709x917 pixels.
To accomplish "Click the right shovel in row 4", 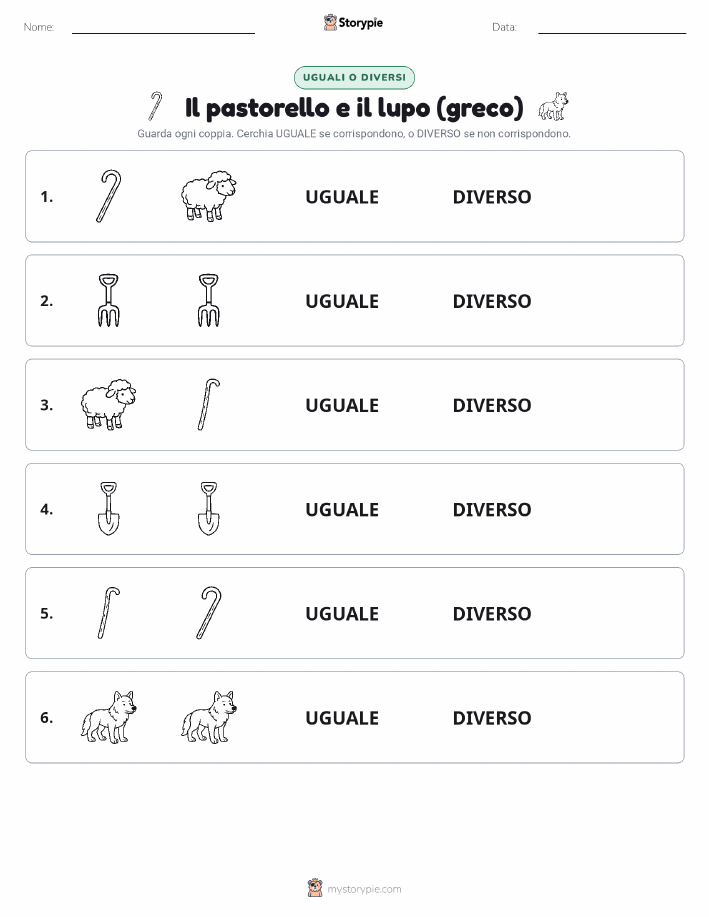I will 209,508.
